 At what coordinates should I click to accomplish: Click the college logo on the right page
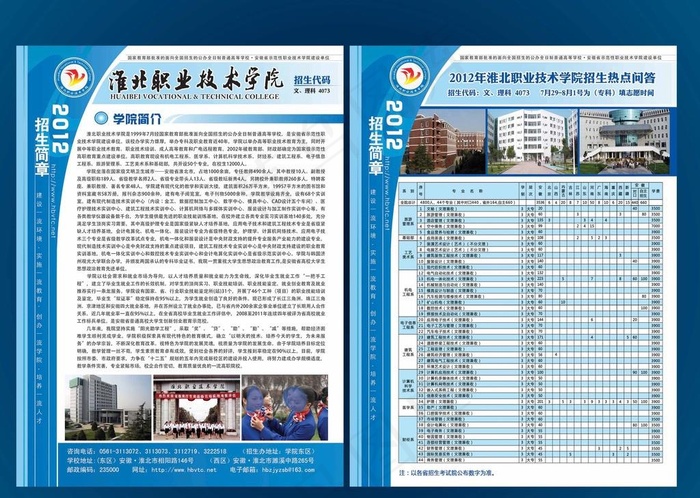(x=409, y=76)
